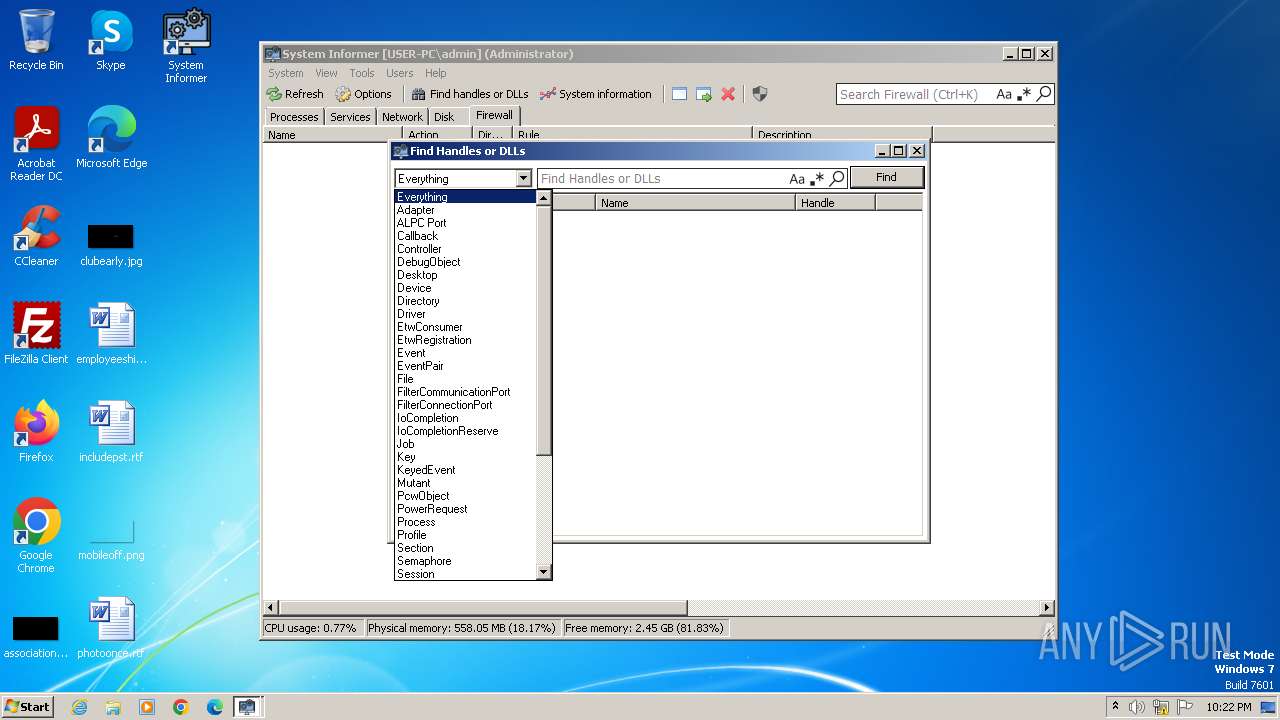This screenshot has height=720, width=1280.
Task: Open the Start menu
Action: 28,706
